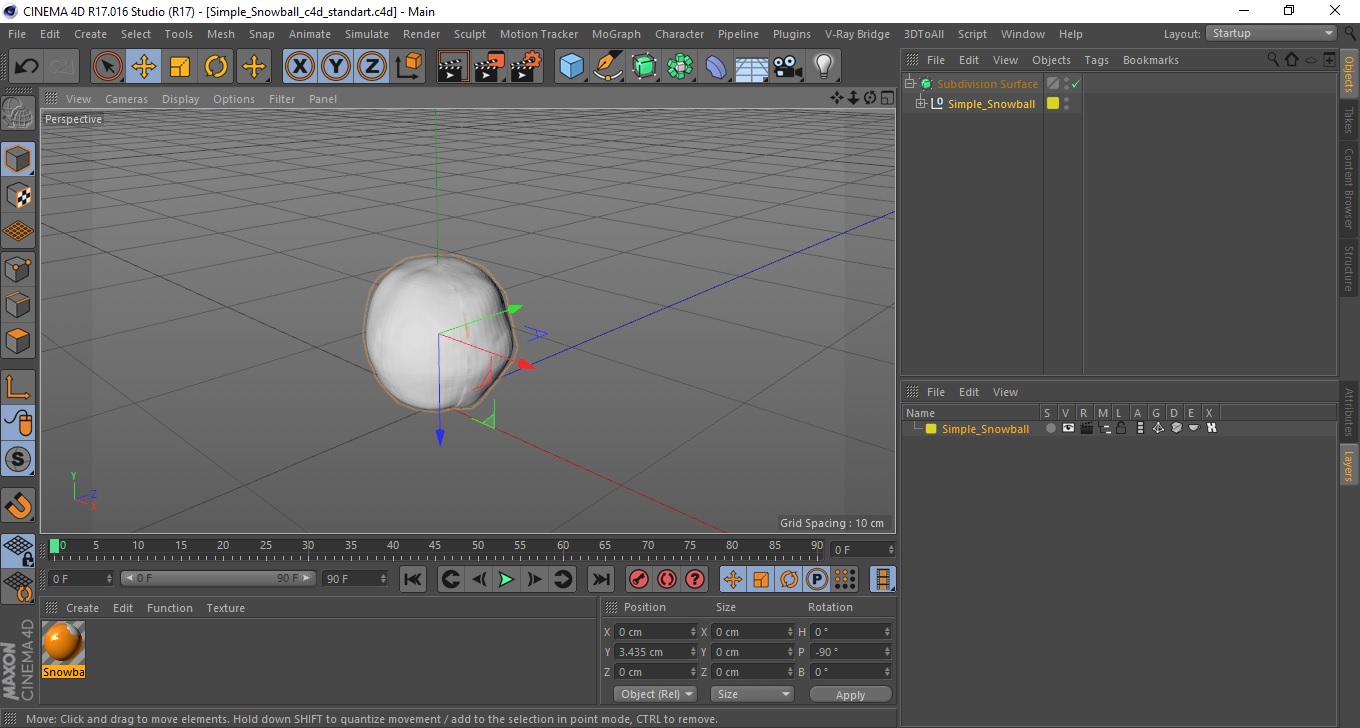Activate the Move tool in top toolbar
This screenshot has height=728, width=1360.
pos(144,67)
